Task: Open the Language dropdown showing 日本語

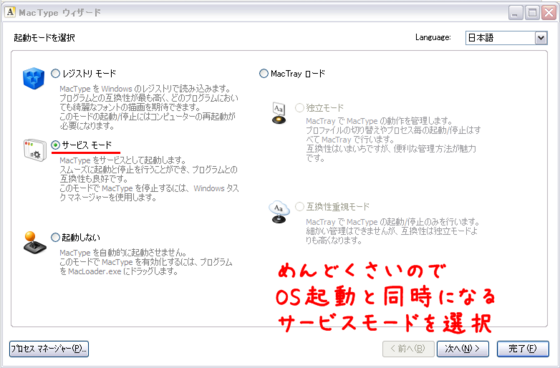Action: tap(506, 38)
